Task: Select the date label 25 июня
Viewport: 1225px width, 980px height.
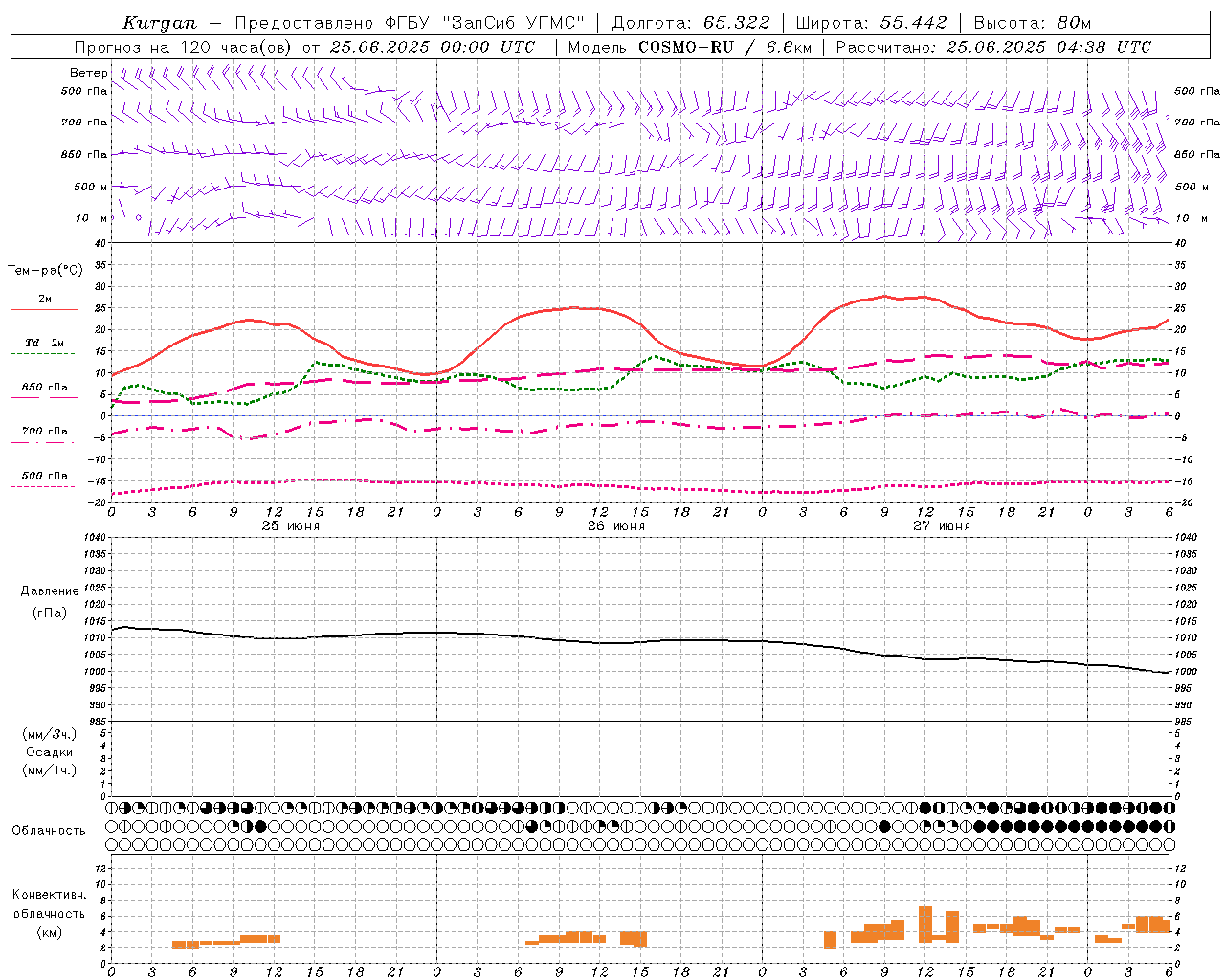Action: [x=291, y=526]
